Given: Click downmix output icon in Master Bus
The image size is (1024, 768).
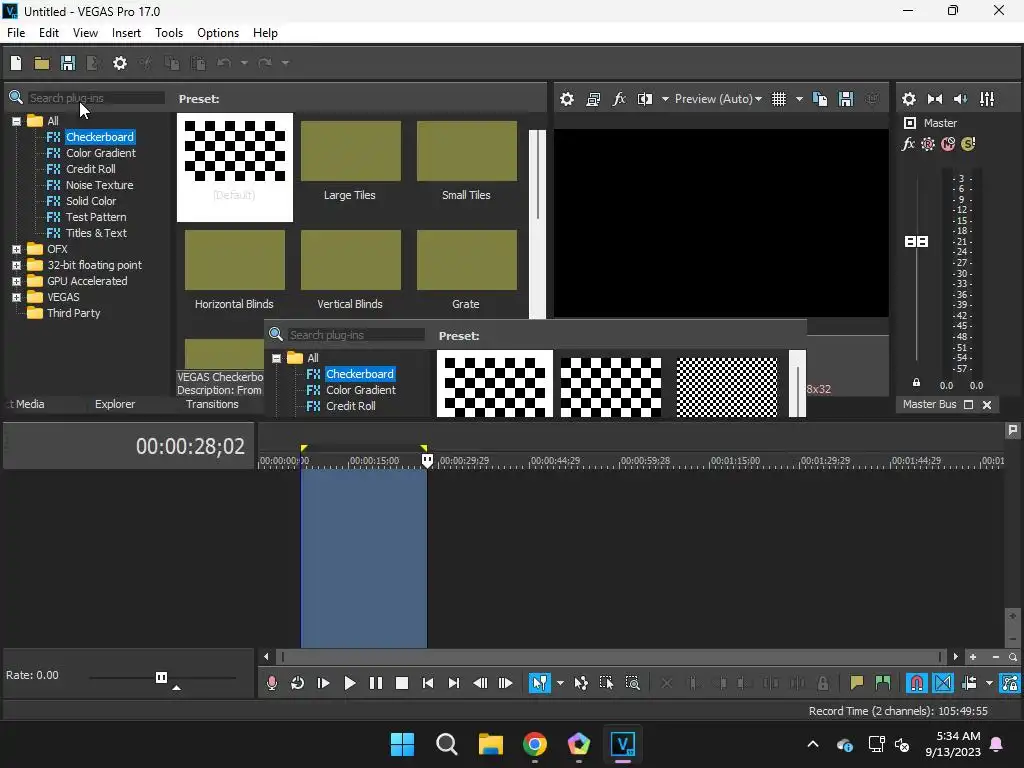Looking at the screenshot, I should [935, 99].
